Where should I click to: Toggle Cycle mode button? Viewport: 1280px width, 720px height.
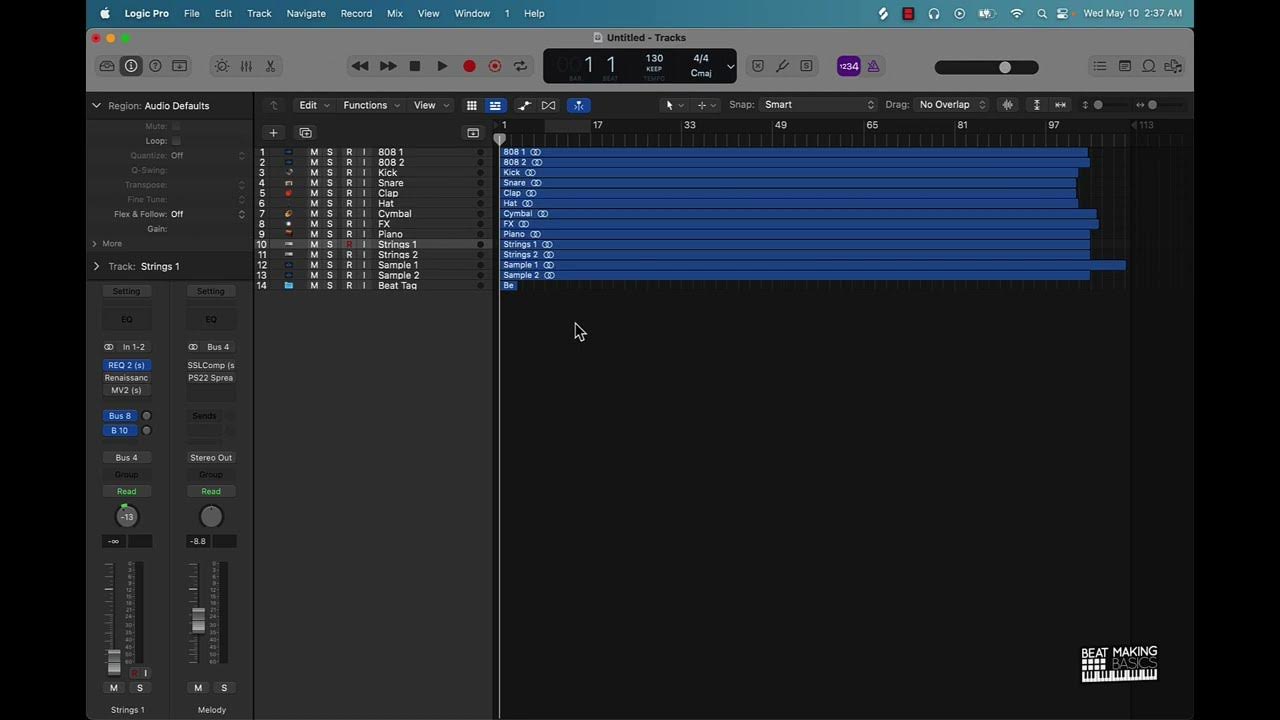pos(521,66)
